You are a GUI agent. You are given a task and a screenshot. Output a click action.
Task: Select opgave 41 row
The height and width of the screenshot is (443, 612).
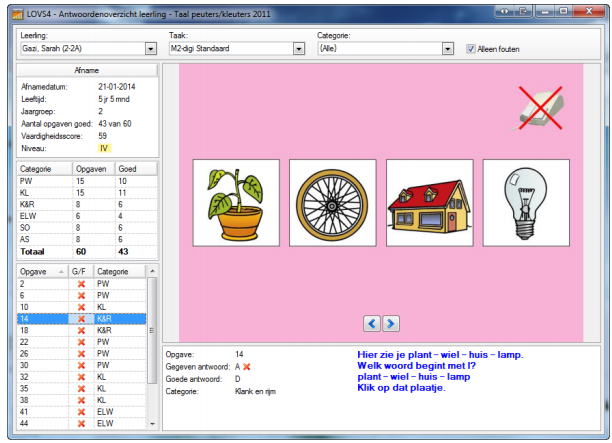click(82, 412)
